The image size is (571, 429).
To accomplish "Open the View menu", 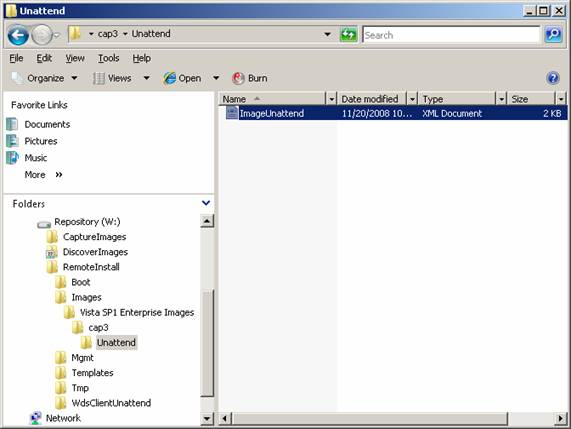I will [x=75, y=58].
